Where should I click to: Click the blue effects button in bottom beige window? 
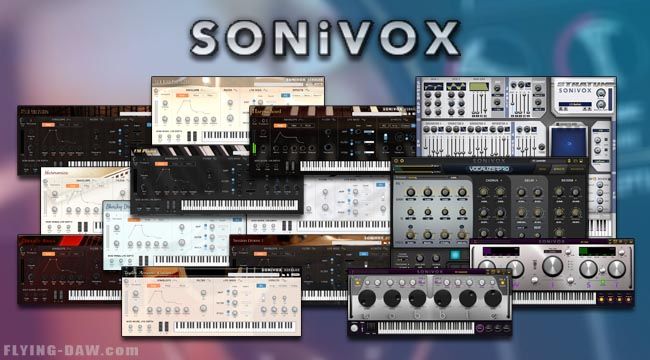click(x=261, y=286)
